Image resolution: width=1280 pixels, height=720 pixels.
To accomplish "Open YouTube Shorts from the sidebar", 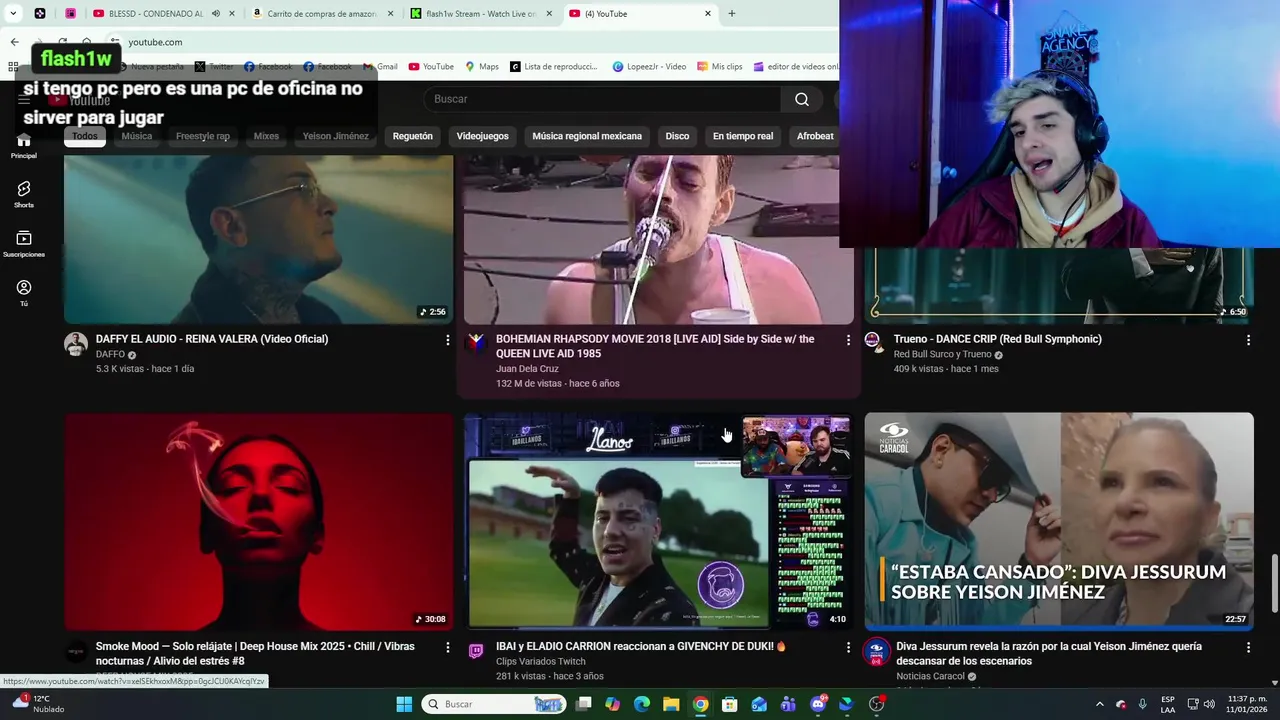I will 24,194.
